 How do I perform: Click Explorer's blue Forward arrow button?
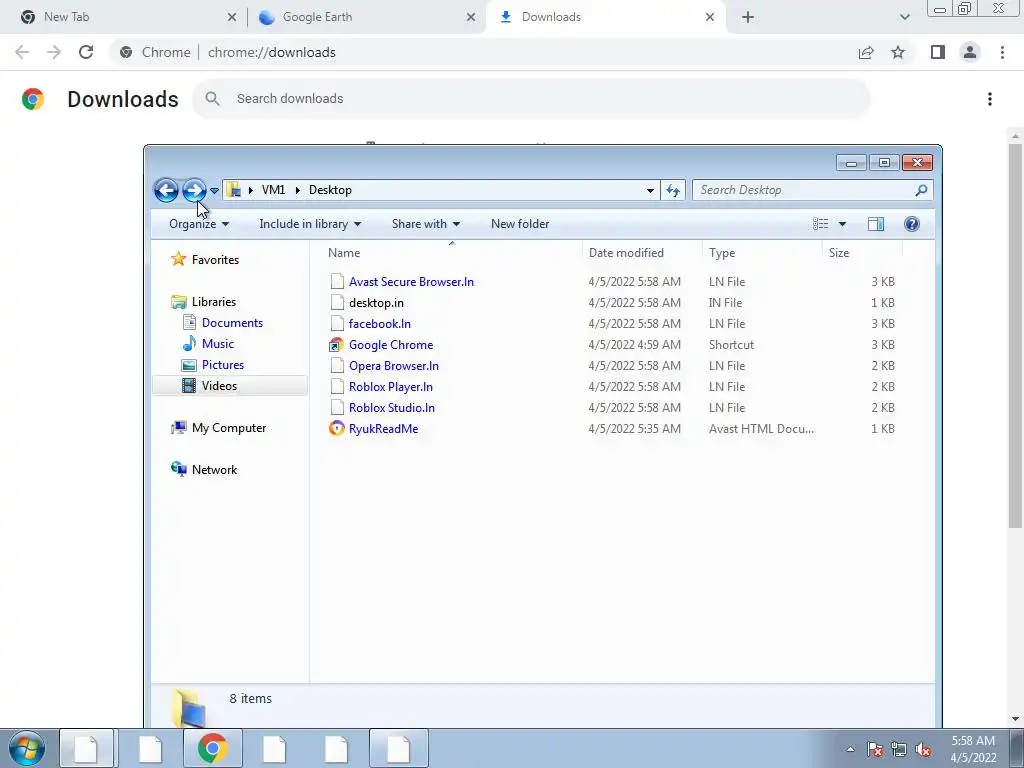194,190
